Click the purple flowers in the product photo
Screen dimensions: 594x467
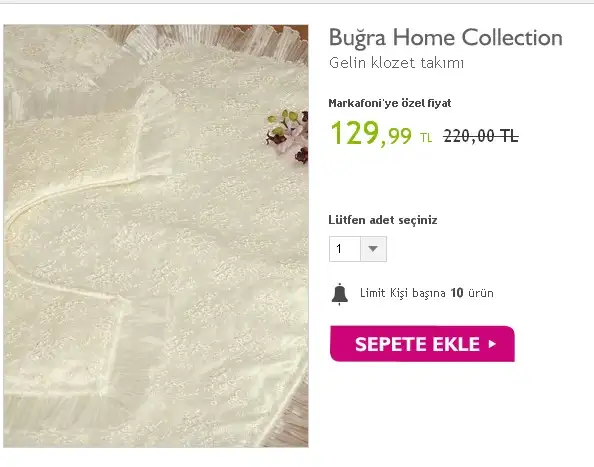tap(288, 135)
